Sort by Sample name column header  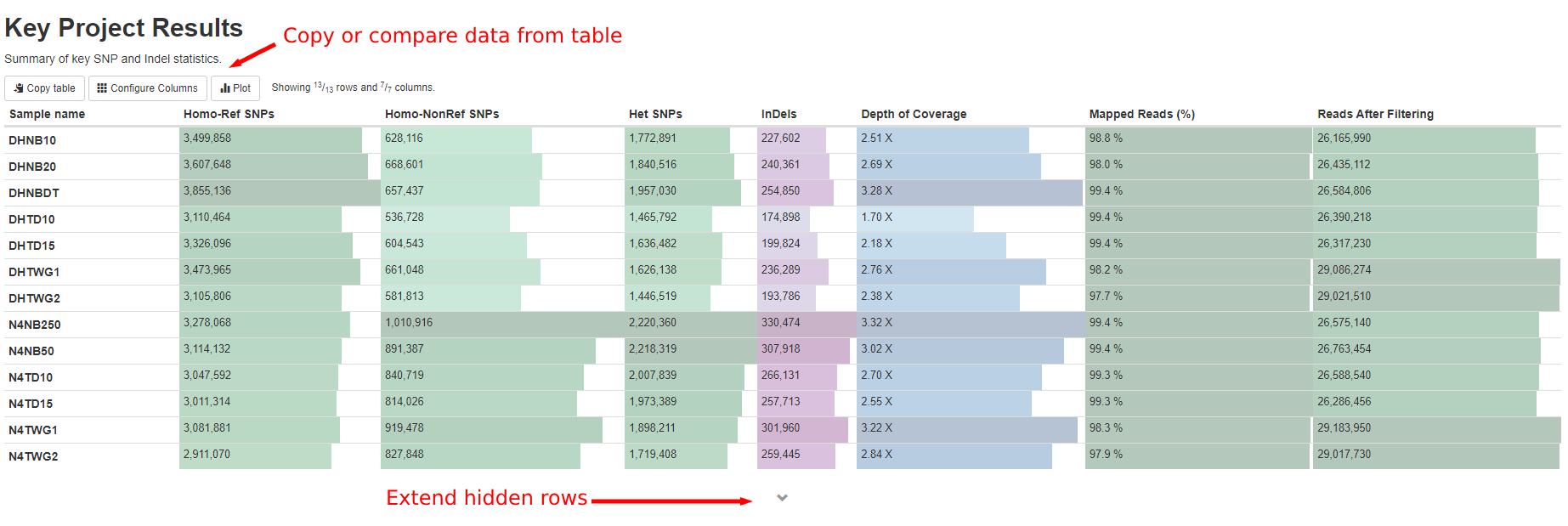pos(47,114)
